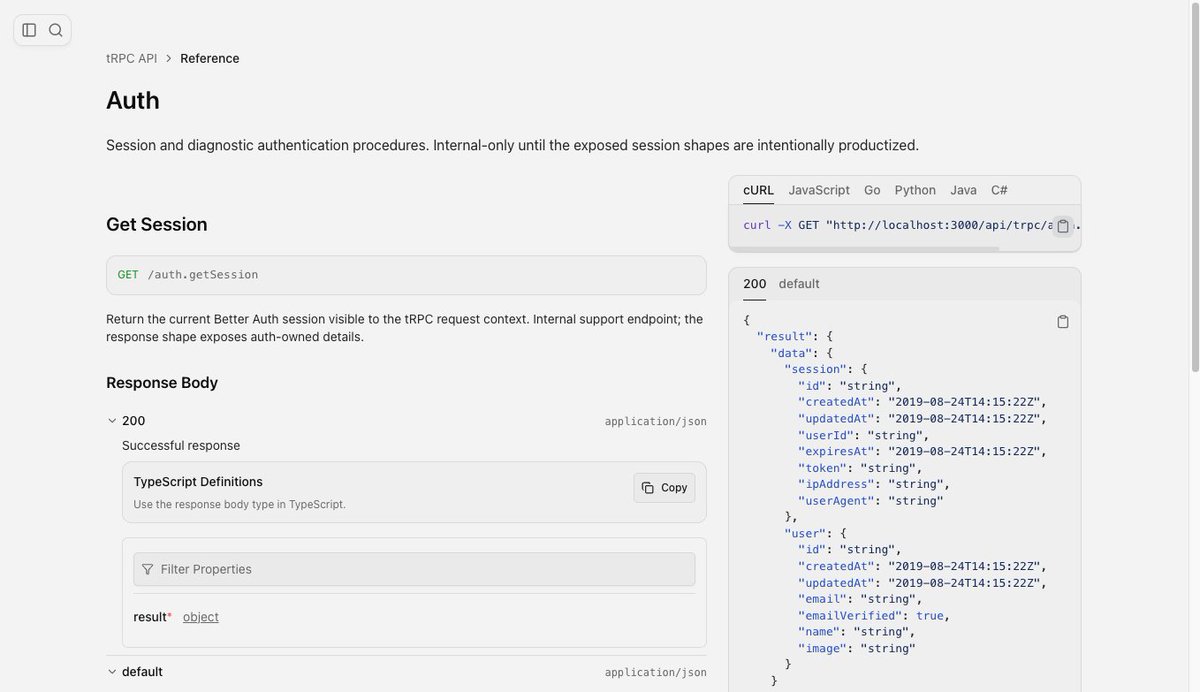Screen dimensions: 1200x692
Task: Click the filter funnel icon
Action: [x=148, y=569]
